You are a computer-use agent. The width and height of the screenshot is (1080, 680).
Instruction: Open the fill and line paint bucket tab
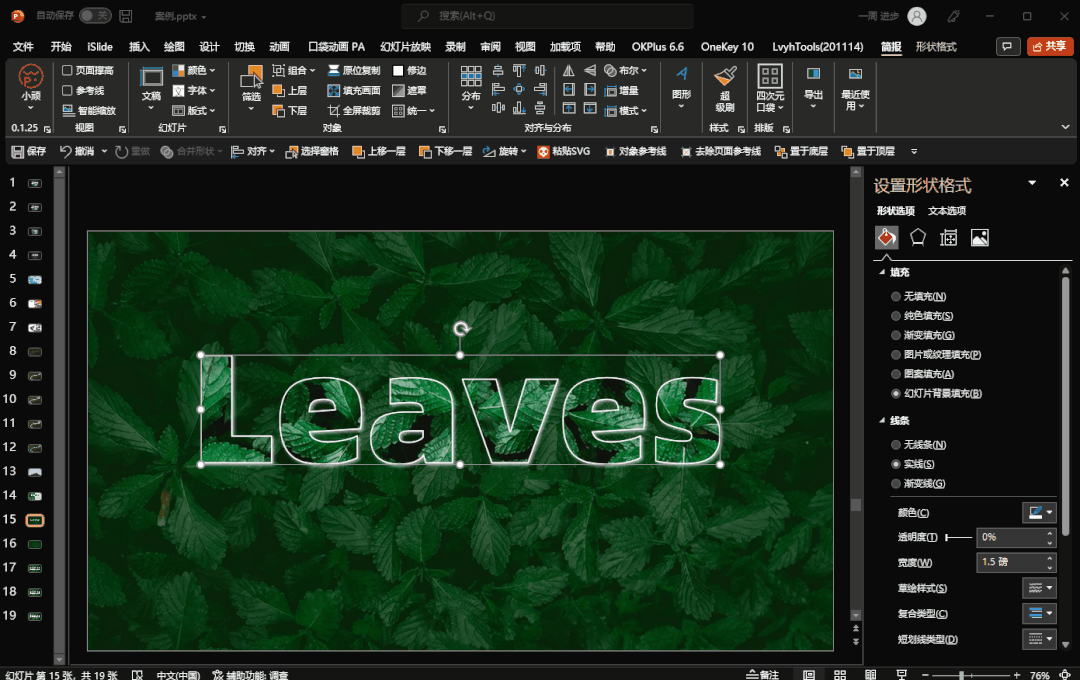[x=886, y=238]
